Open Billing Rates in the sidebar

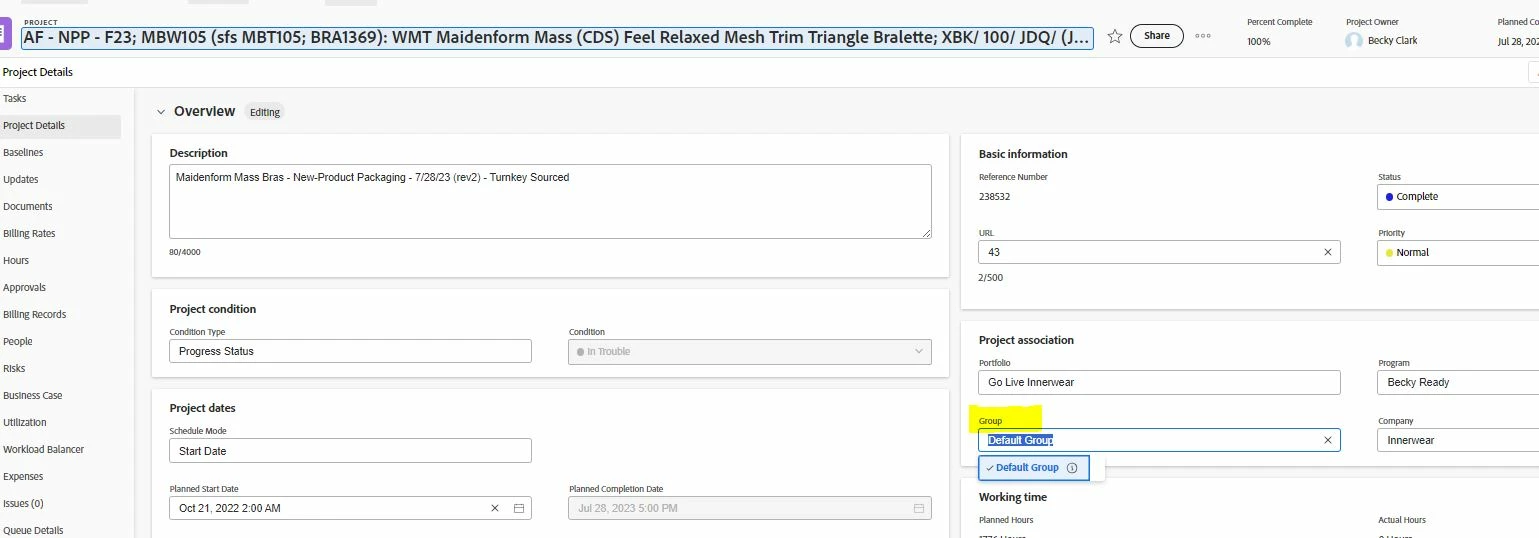point(29,234)
